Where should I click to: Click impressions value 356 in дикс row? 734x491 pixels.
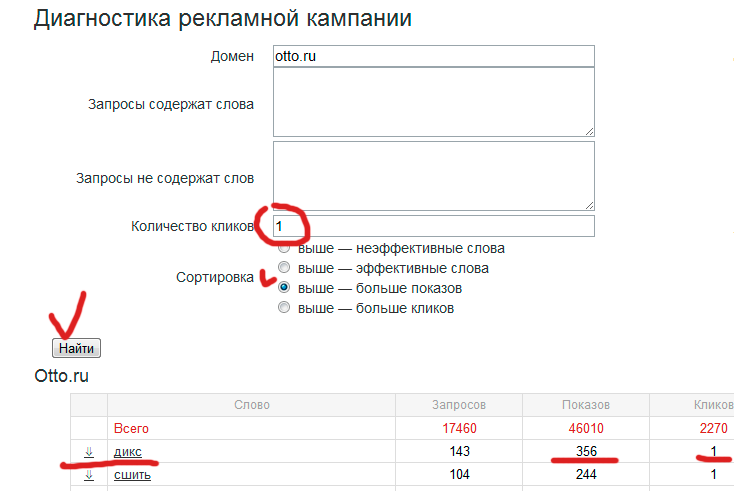586,451
